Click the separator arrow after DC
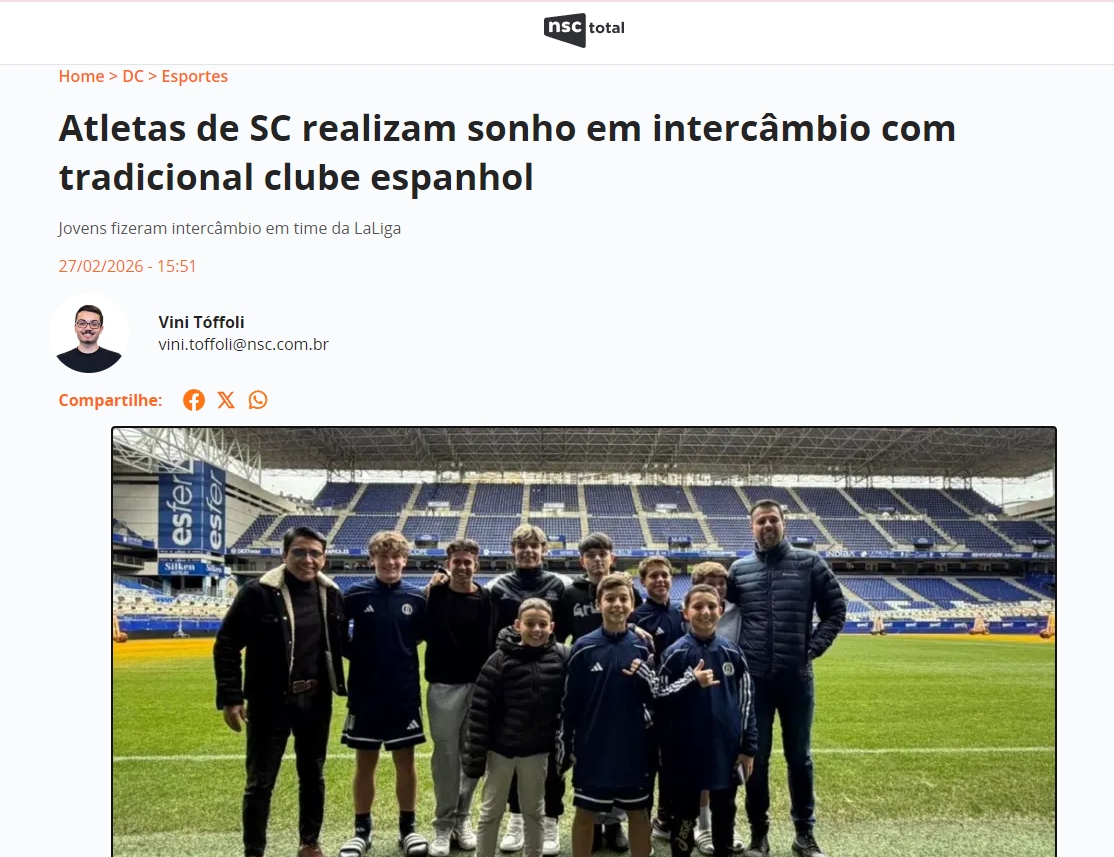Screen dimensions: 1114x857 (152, 76)
